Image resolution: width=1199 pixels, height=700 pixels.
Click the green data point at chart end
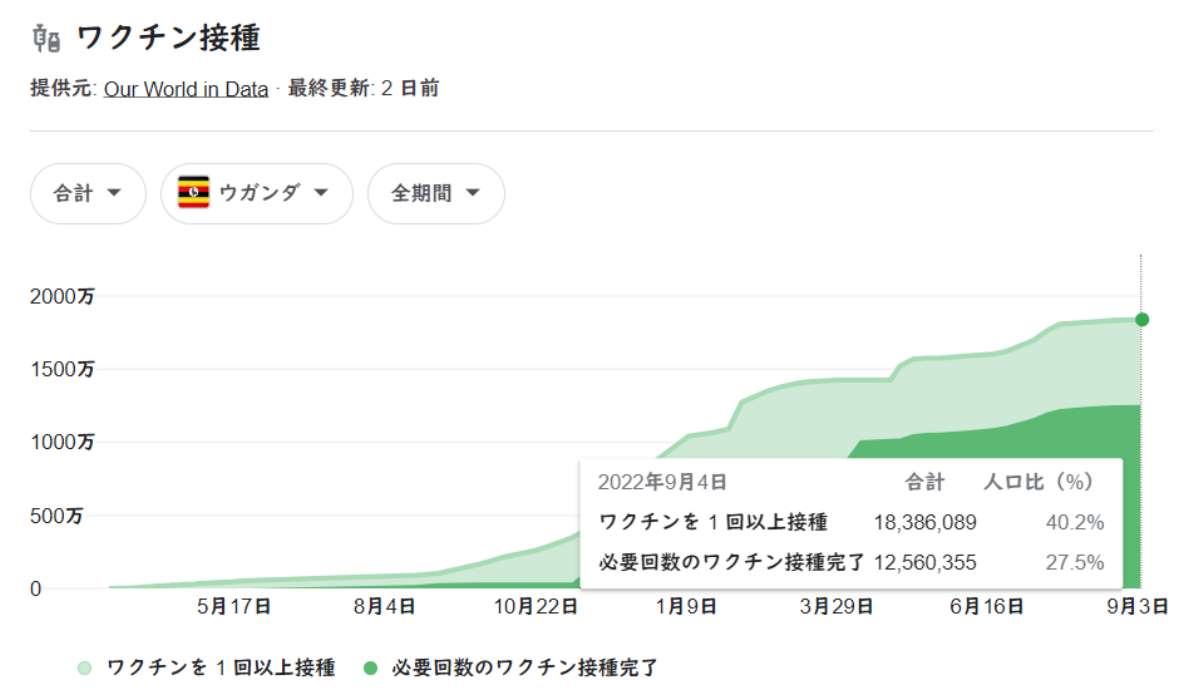click(1142, 319)
